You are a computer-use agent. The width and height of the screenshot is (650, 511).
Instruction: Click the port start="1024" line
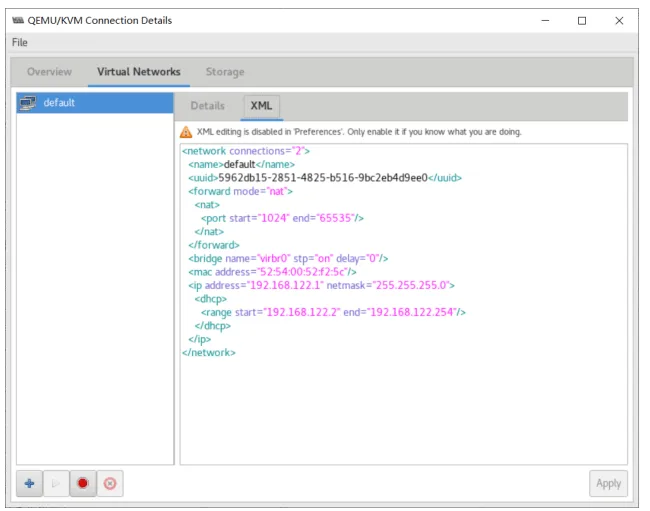coord(282,218)
